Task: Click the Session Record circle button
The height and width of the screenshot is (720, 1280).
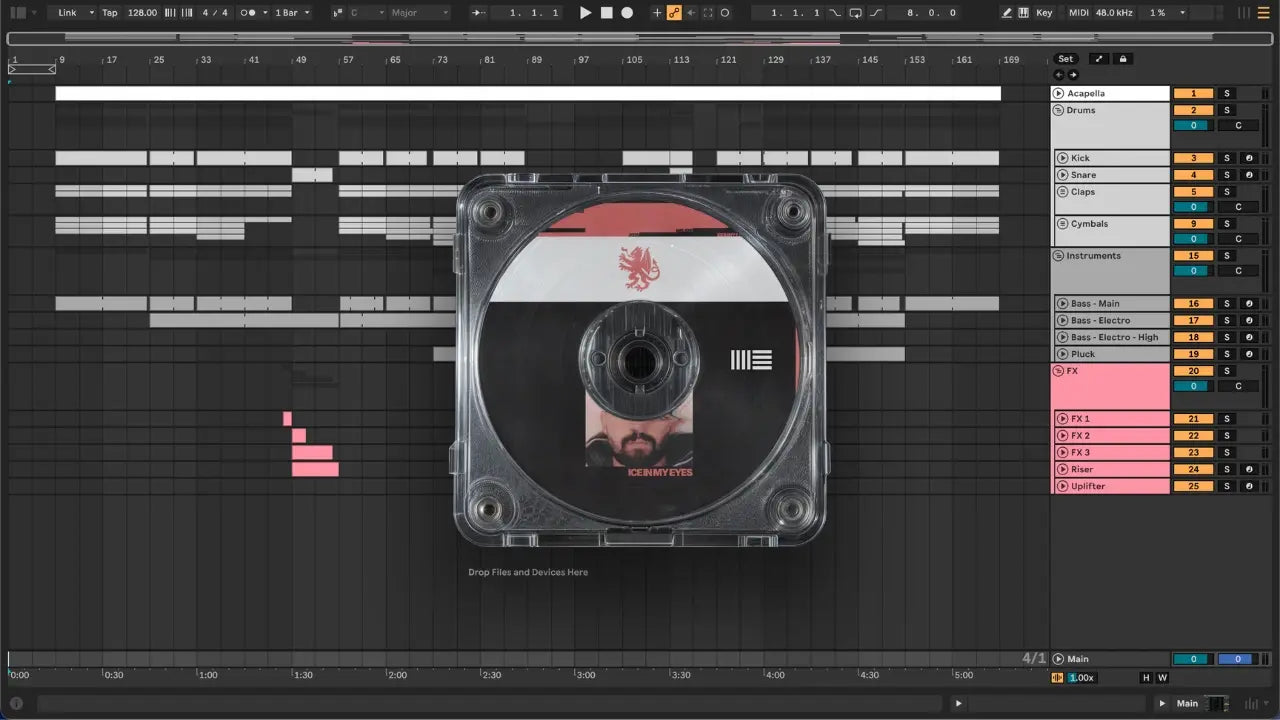Action: tap(725, 13)
